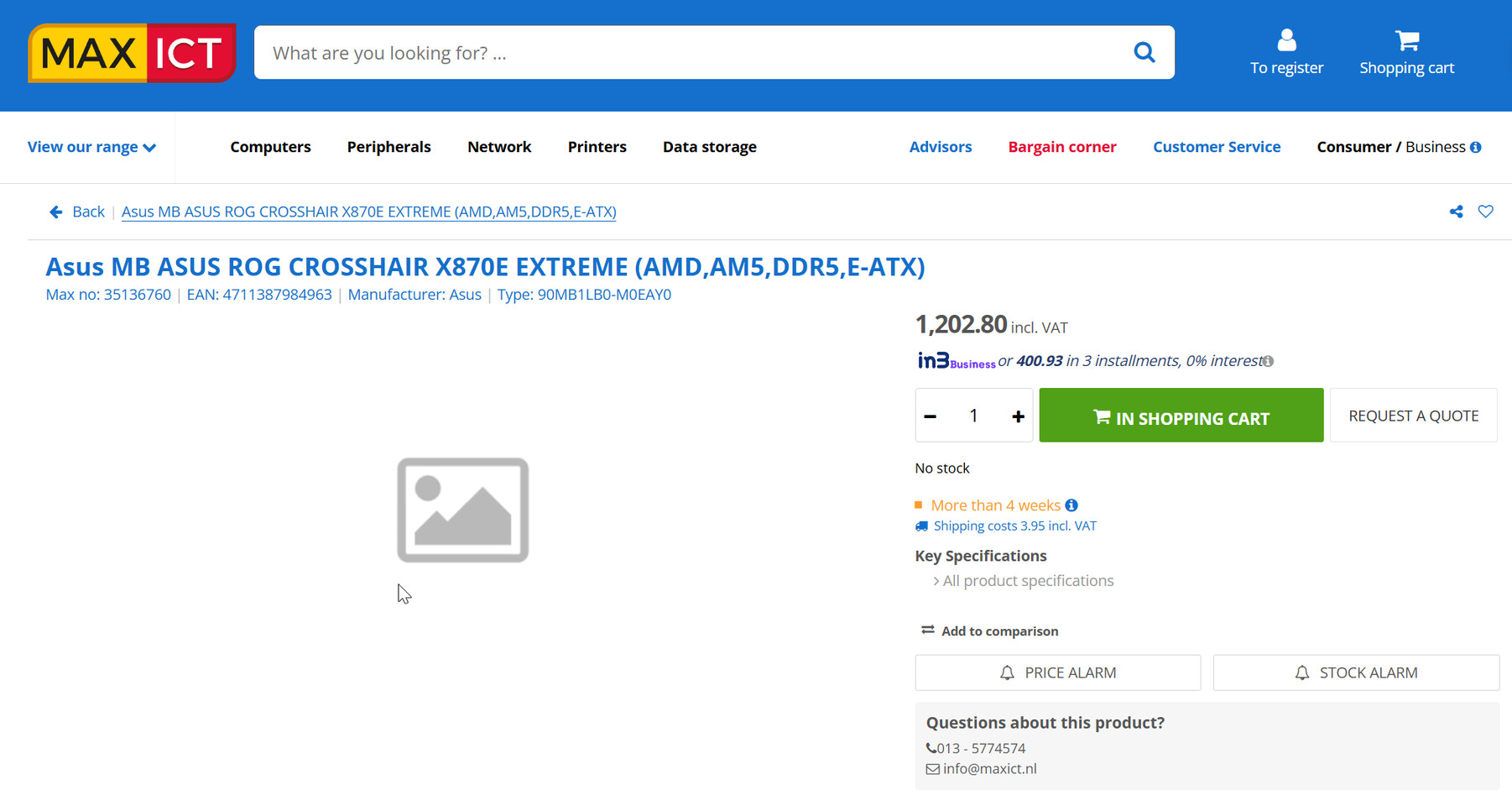The width and height of the screenshot is (1512, 806).
Task: Click the product image placeholder
Action: (463, 510)
